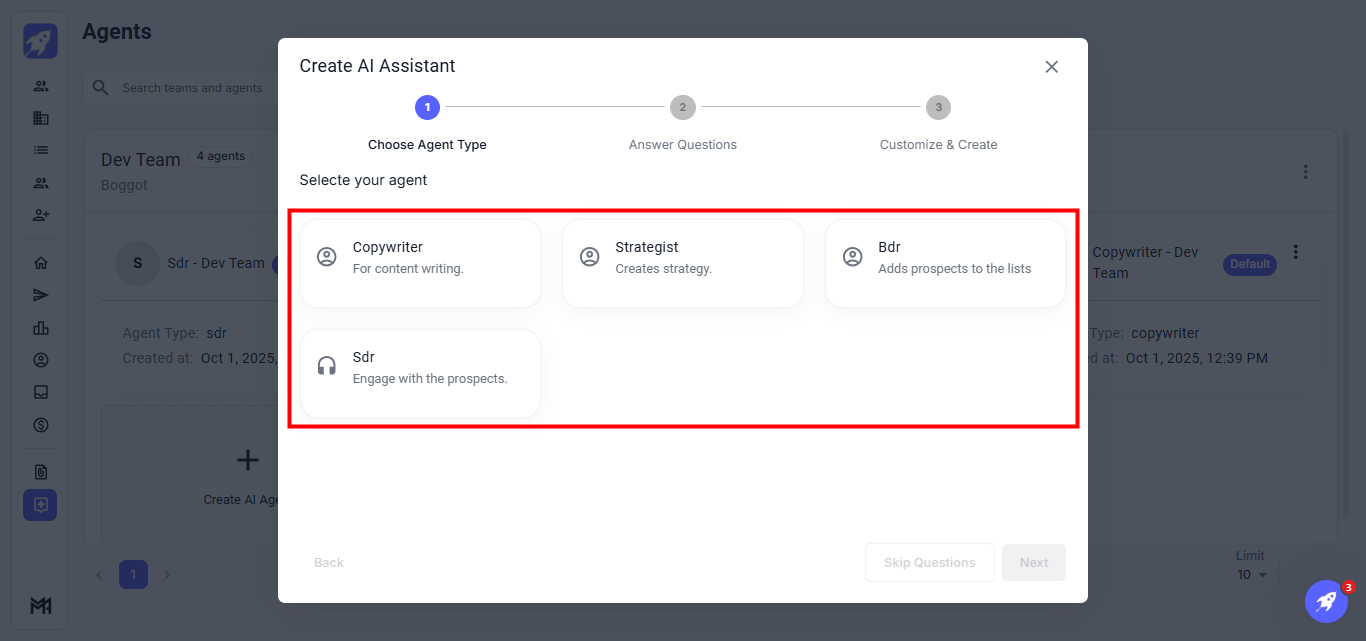Click the Search teams and agents field
Screen dimensions: 1366x641
[190, 88]
